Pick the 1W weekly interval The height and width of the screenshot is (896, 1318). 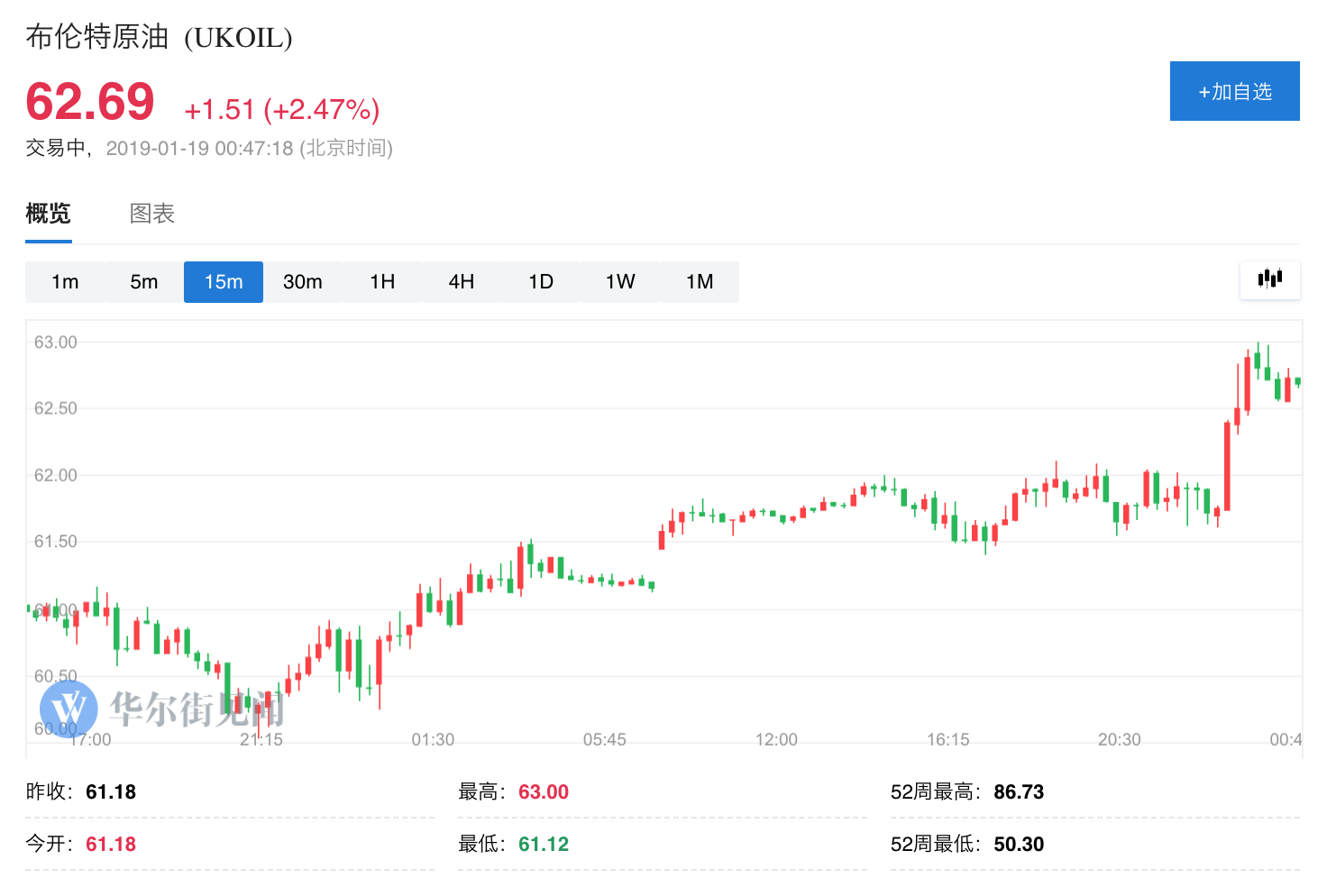(x=620, y=282)
